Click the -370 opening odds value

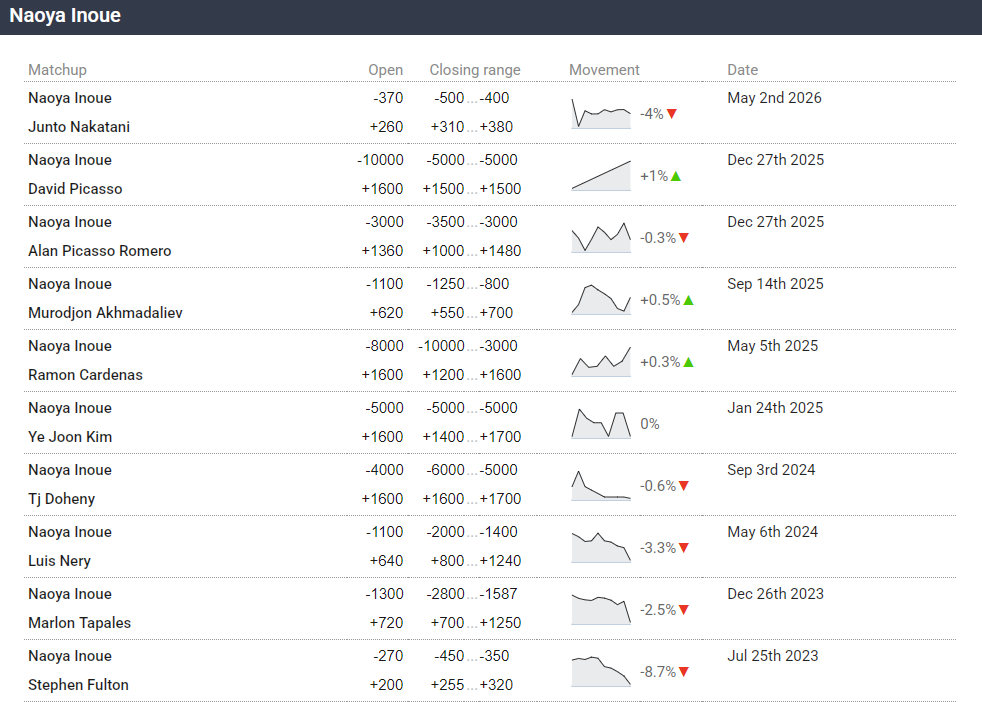click(388, 98)
